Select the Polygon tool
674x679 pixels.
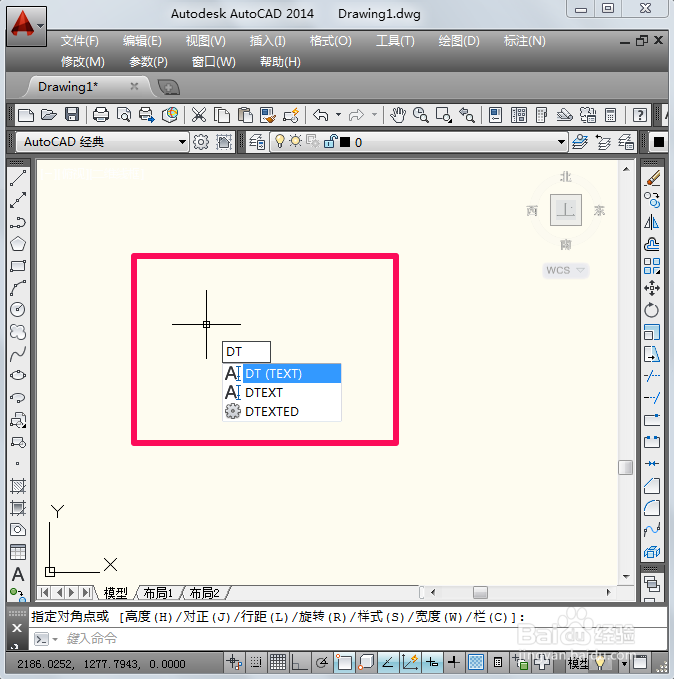(18, 244)
